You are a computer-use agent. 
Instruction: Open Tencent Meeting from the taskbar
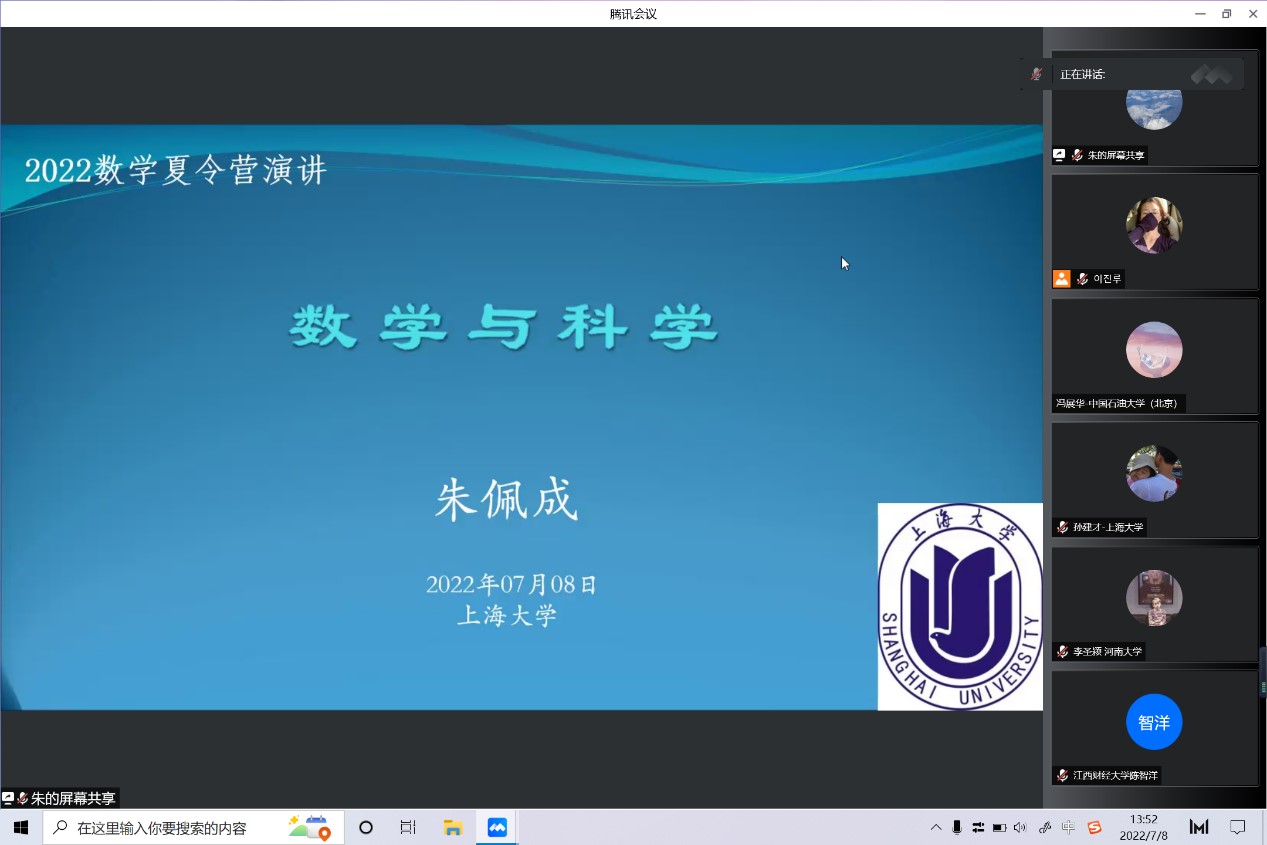497,828
